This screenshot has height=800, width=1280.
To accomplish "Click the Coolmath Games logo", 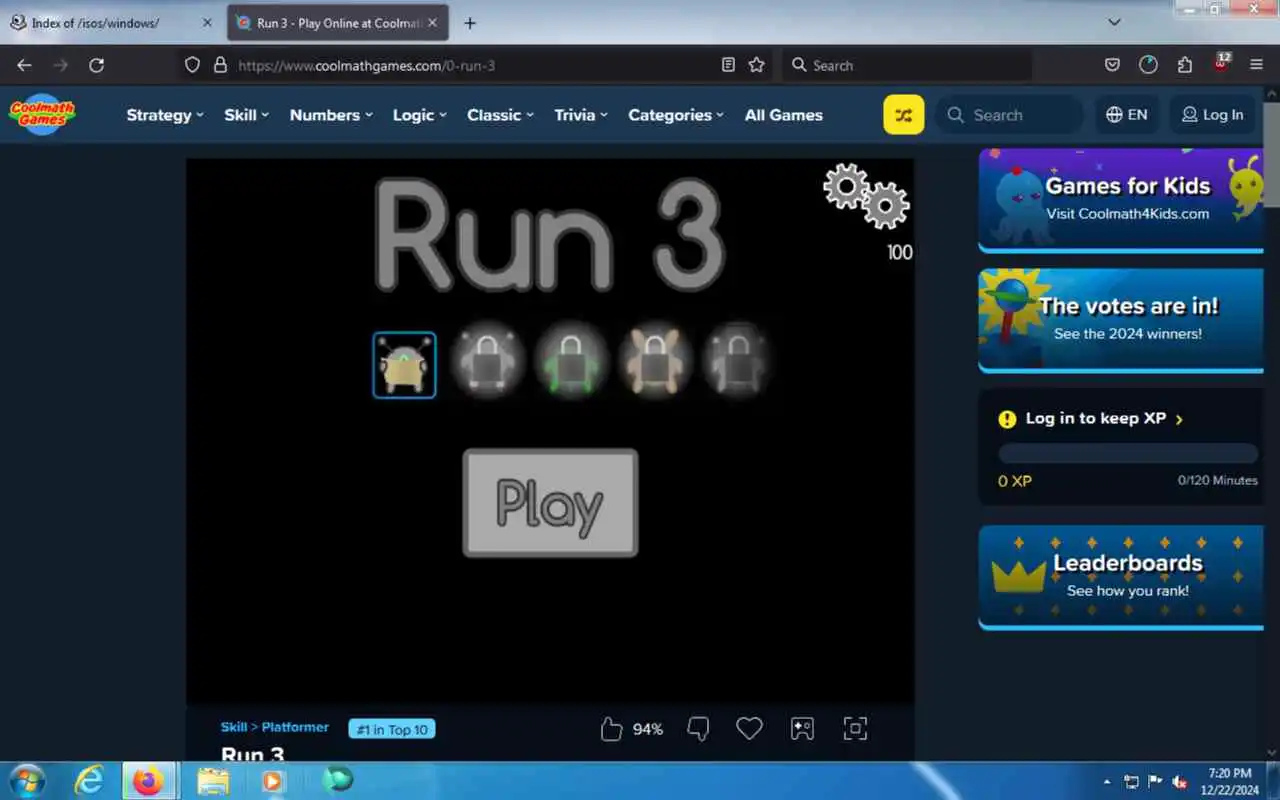I will click(43, 114).
